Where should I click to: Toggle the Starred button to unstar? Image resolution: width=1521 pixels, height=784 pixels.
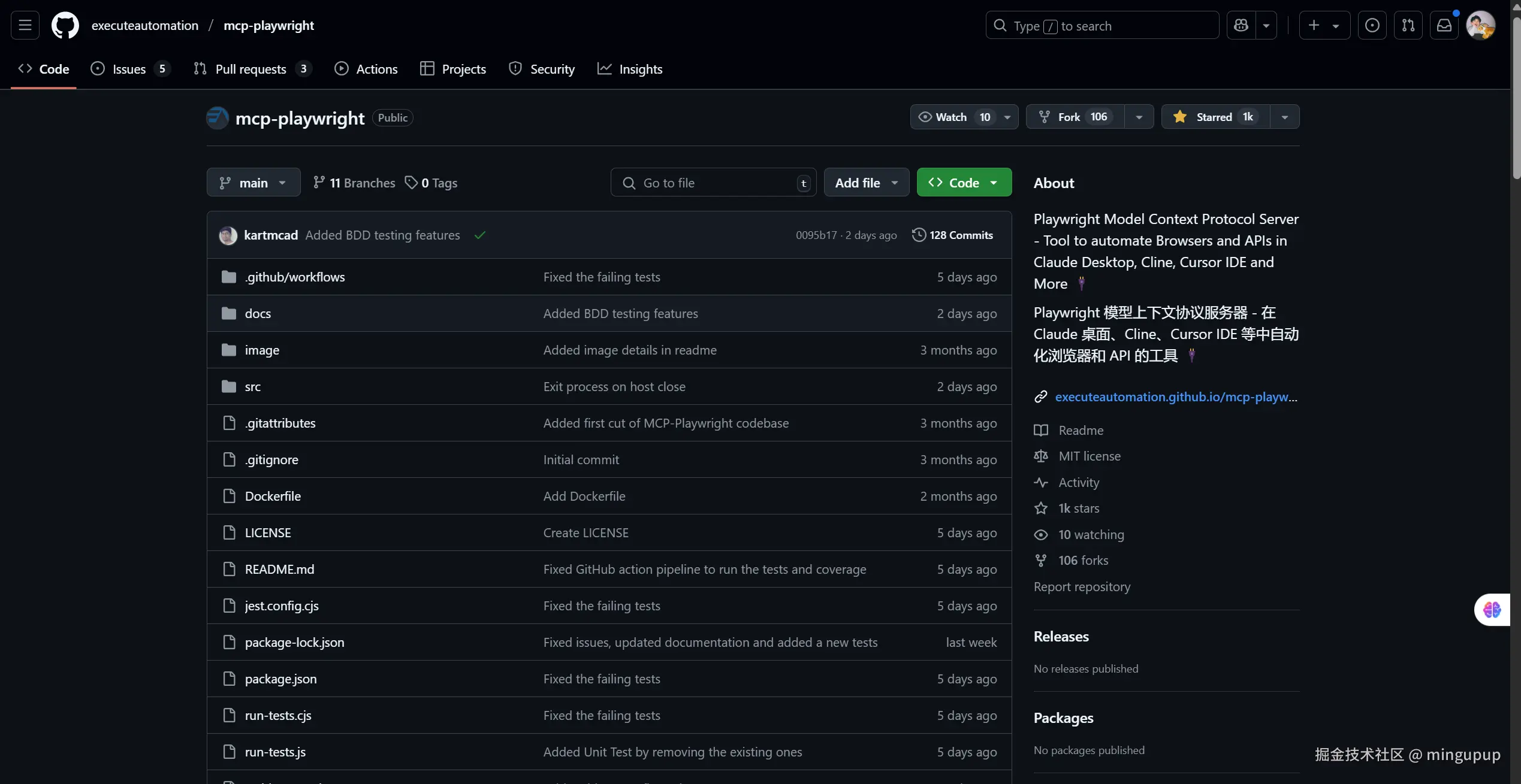click(1215, 117)
